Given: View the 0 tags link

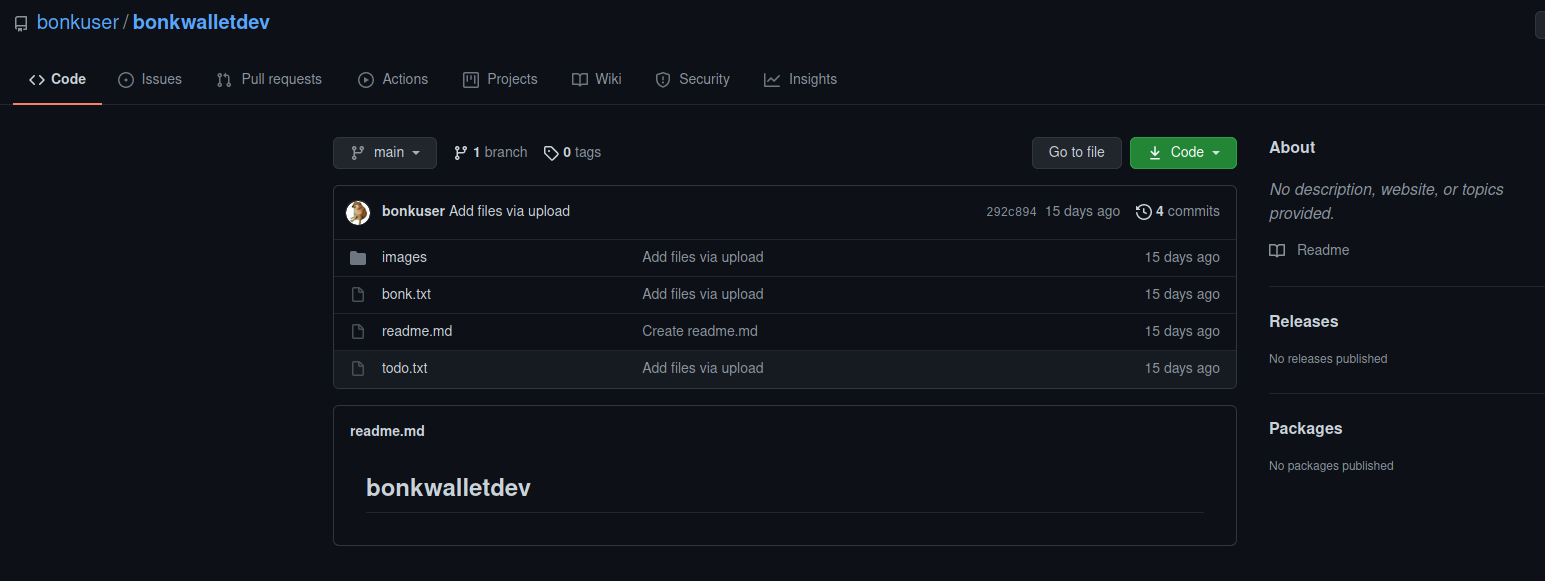Looking at the screenshot, I should [x=572, y=152].
